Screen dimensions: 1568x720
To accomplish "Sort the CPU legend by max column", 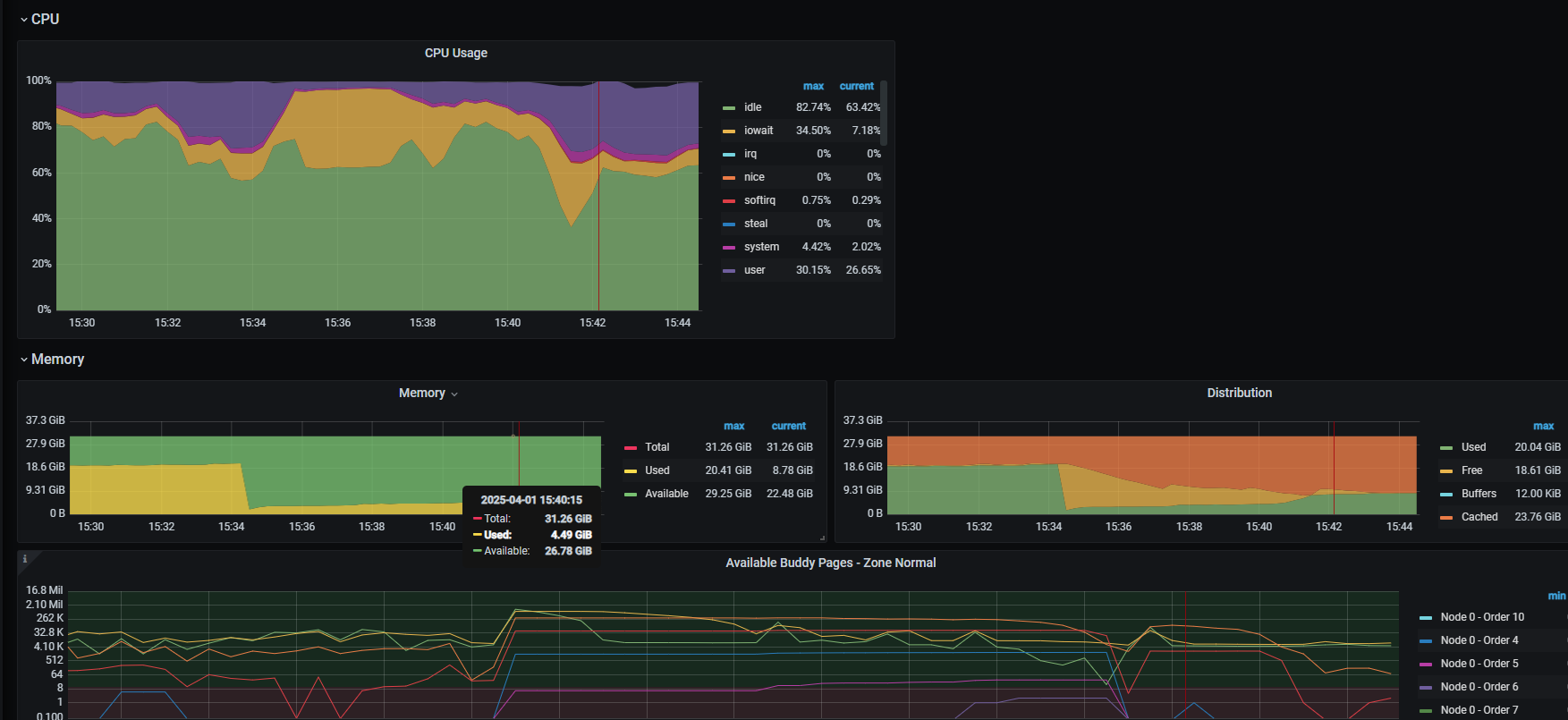I will tap(813, 87).
